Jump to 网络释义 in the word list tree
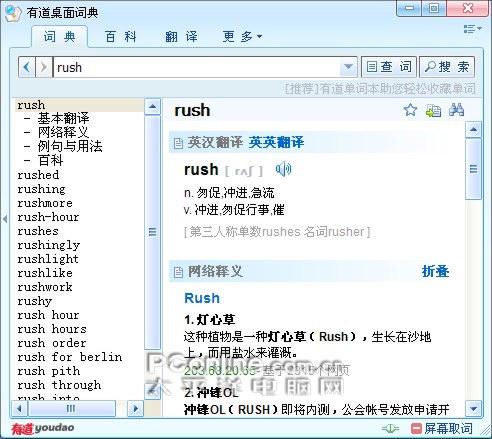 tap(63, 132)
